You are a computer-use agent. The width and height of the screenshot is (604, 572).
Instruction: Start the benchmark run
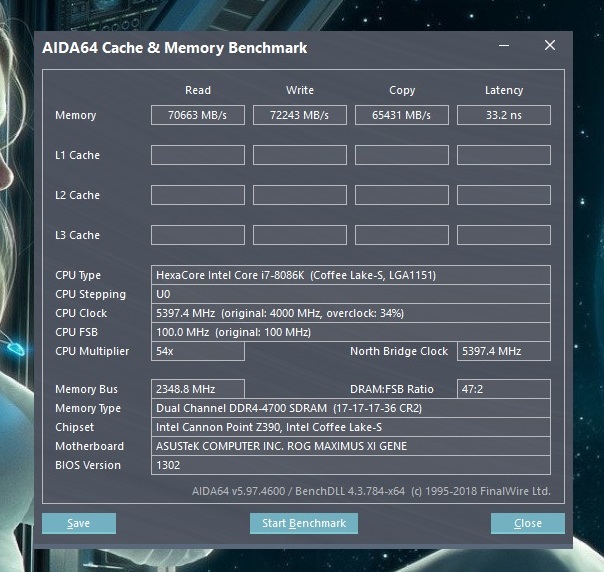point(304,523)
